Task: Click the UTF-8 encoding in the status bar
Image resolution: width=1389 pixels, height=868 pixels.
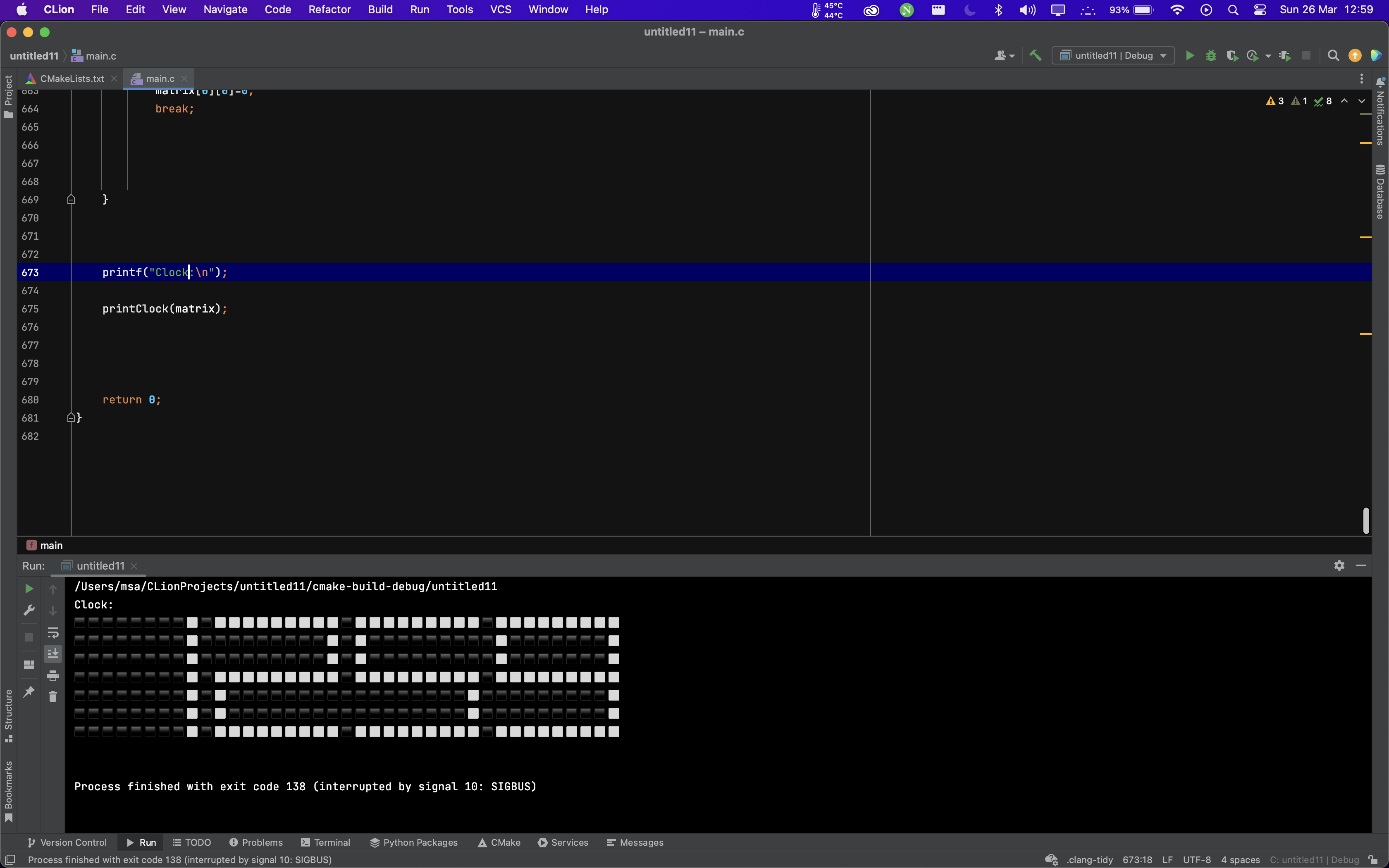Action: tap(1196, 859)
